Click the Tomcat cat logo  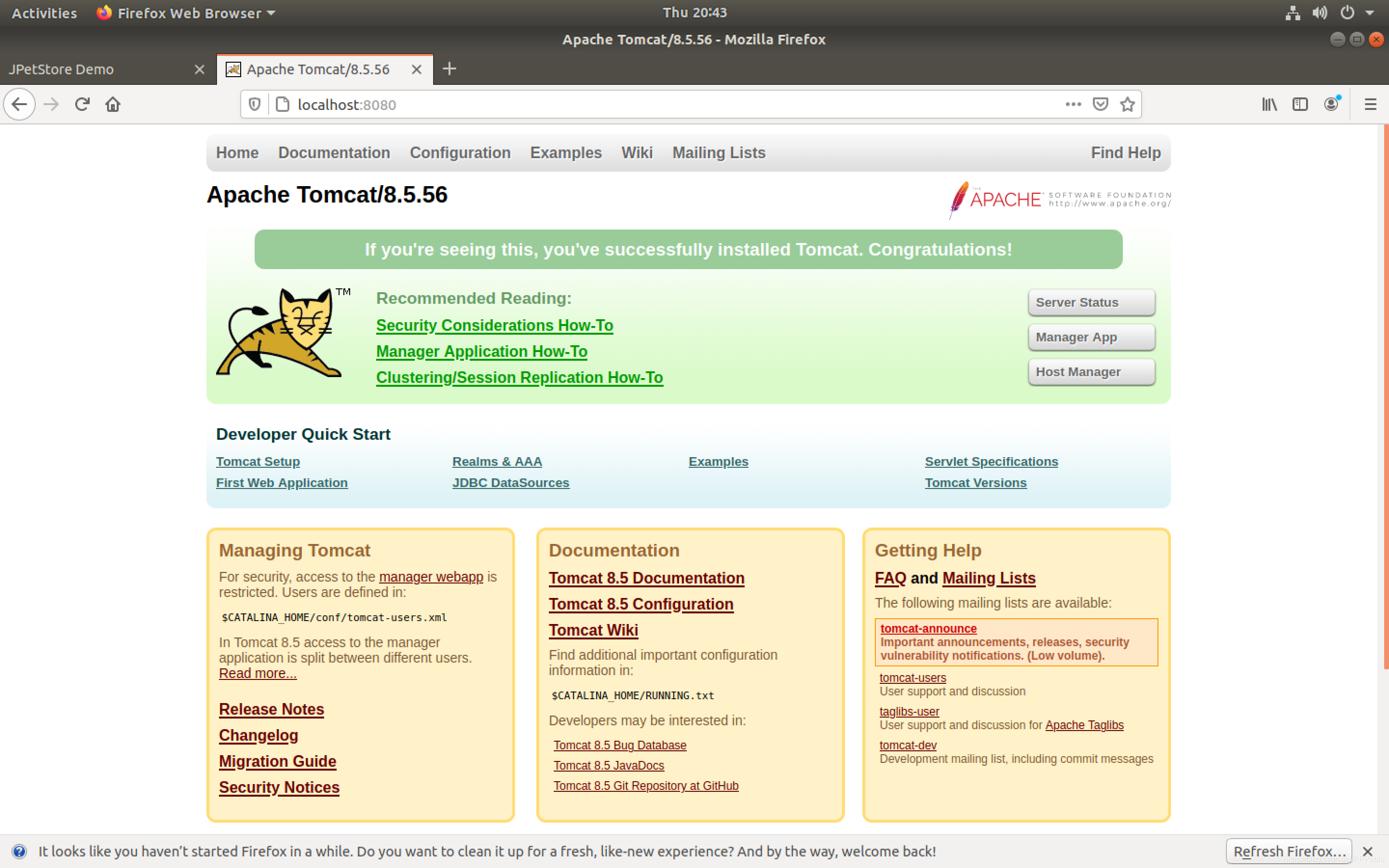click(x=284, y=332)
